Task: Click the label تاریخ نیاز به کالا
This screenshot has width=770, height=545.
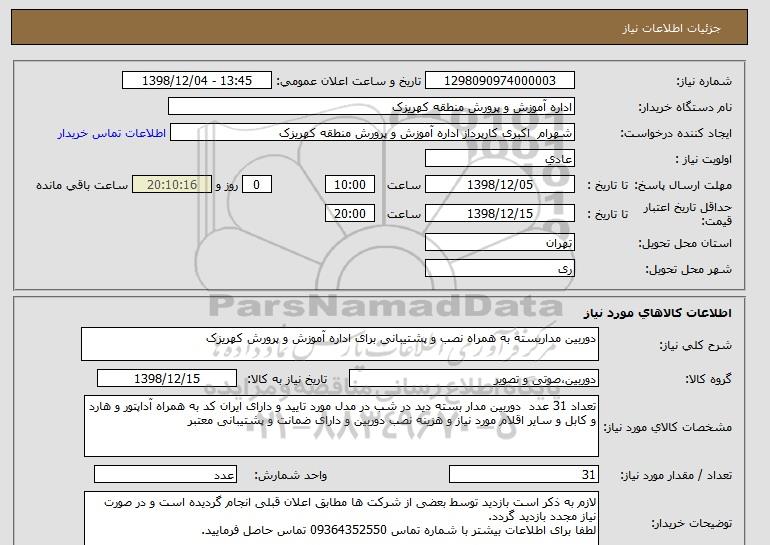Action: [286, 379]
